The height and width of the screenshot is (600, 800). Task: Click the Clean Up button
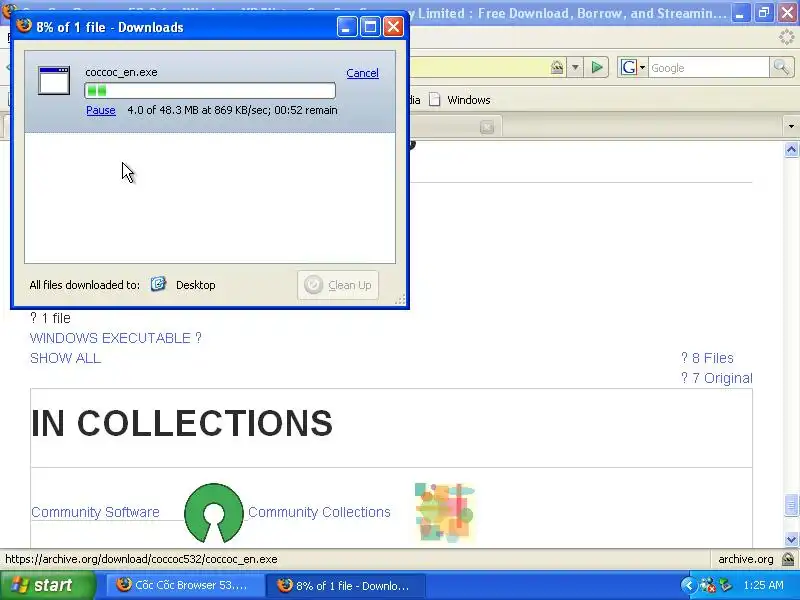(338, 285)
